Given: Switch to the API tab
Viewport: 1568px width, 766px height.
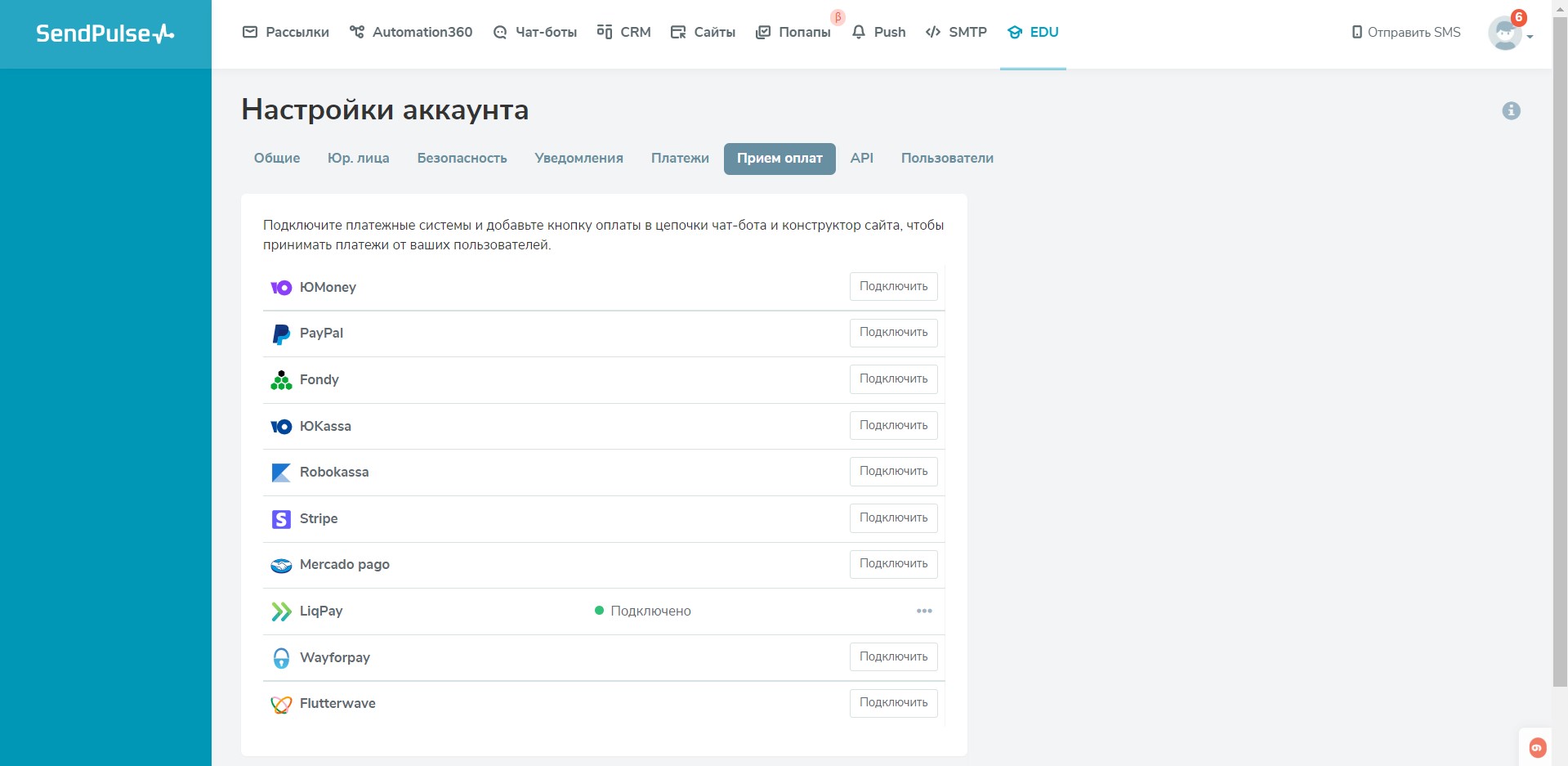Looking at the screenshot, I should 862,159.
